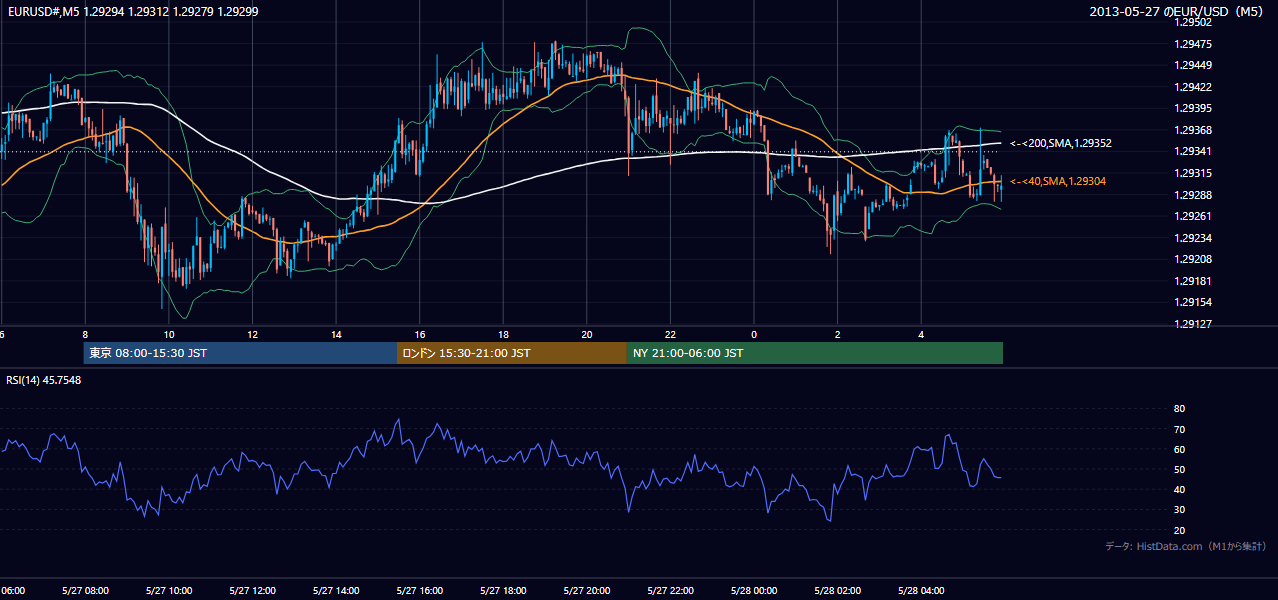Image resolution: width=1278 pixels, height=600 pixels.
Task: Click the 5/28 02:00 time axis label
Action: coord(837,591)
